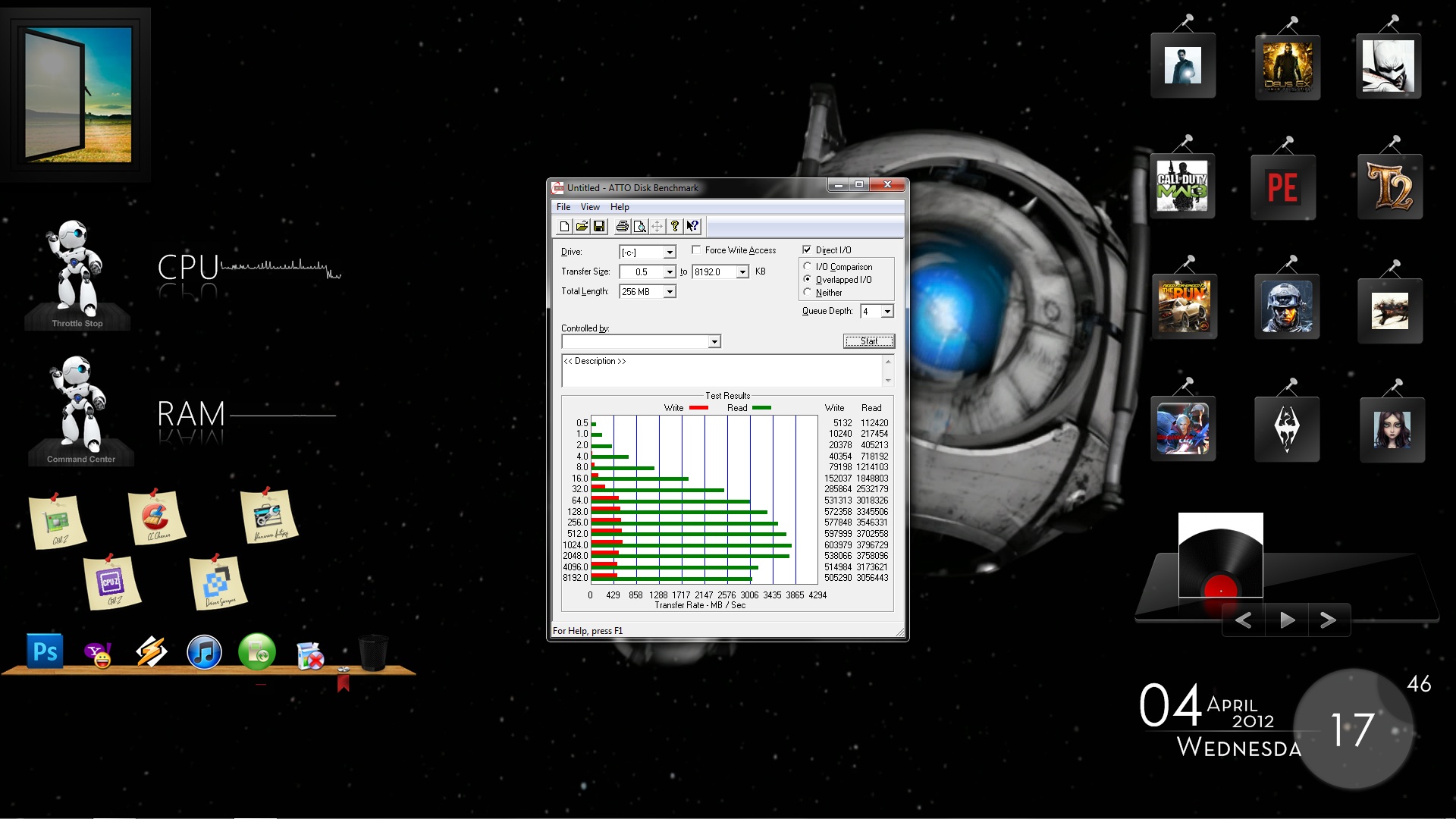Expand the minimum Transfer Size dropdown 0.5
This screenshot has width=1456, height=819.
pos(670,272)
